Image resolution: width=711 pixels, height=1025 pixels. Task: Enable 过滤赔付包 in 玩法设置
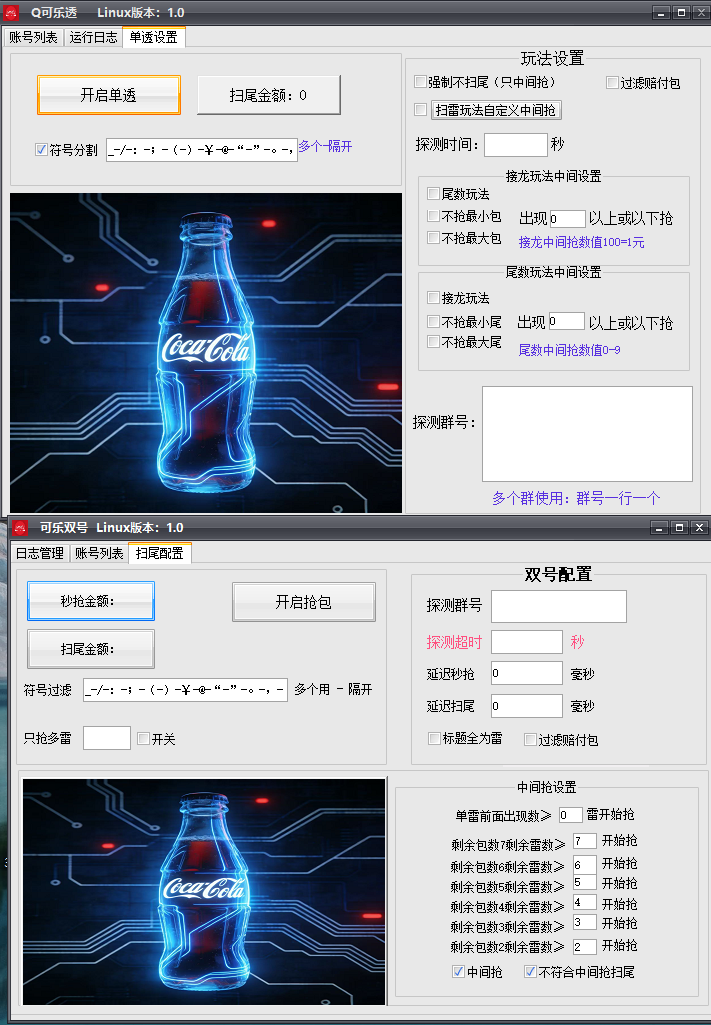612,82
